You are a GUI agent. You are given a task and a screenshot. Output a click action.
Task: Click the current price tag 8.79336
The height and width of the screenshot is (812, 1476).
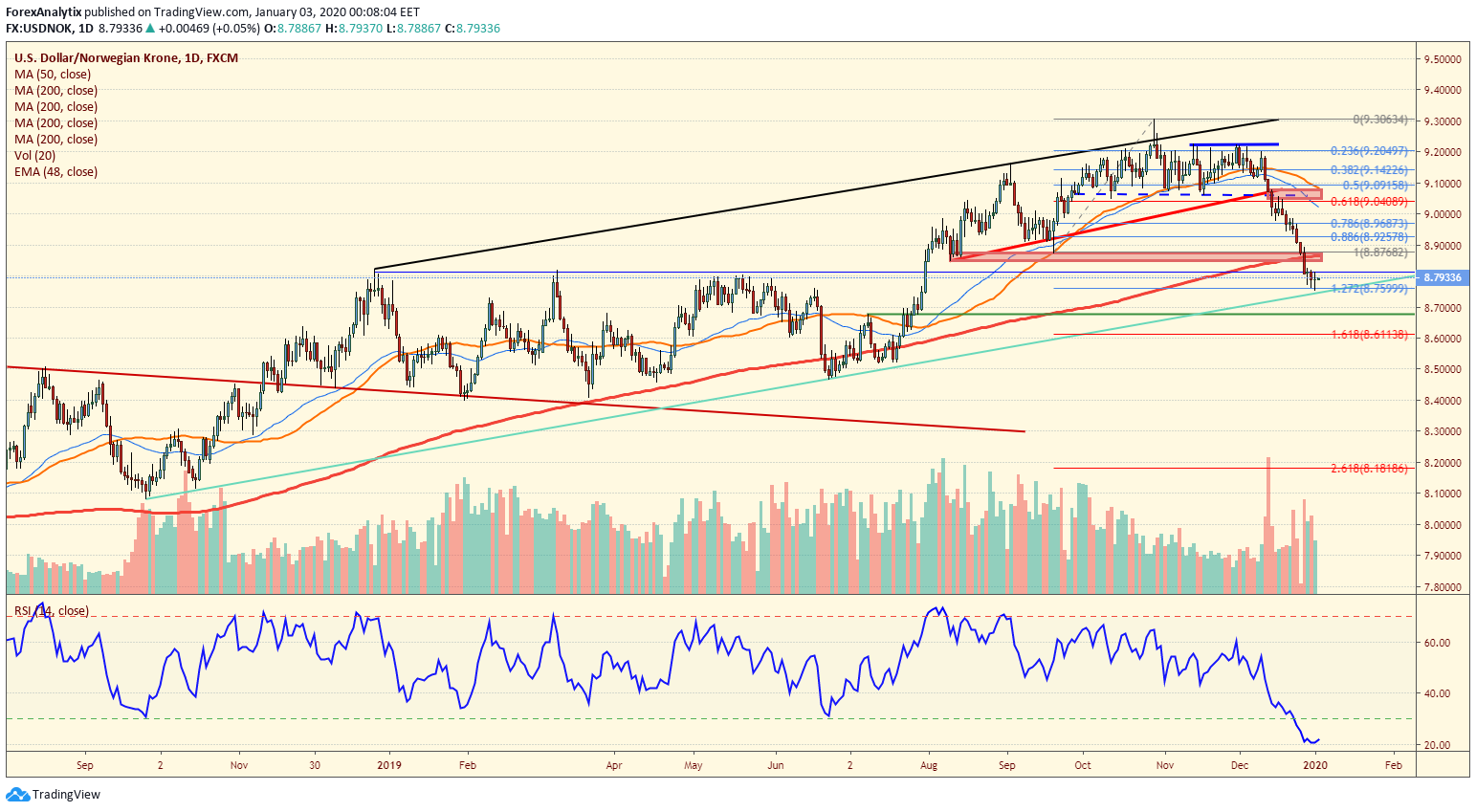tap(1443, 277)
